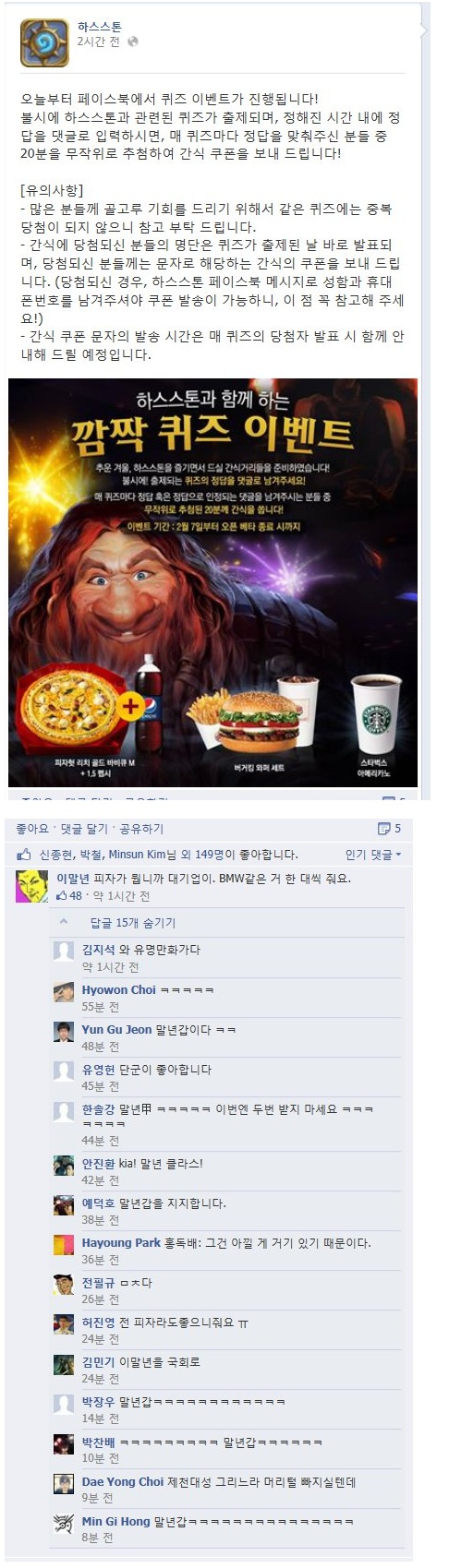Click 좋아요 to like the post
Image resolution: width=449 pixels, height=1568 pixels.
32,829
